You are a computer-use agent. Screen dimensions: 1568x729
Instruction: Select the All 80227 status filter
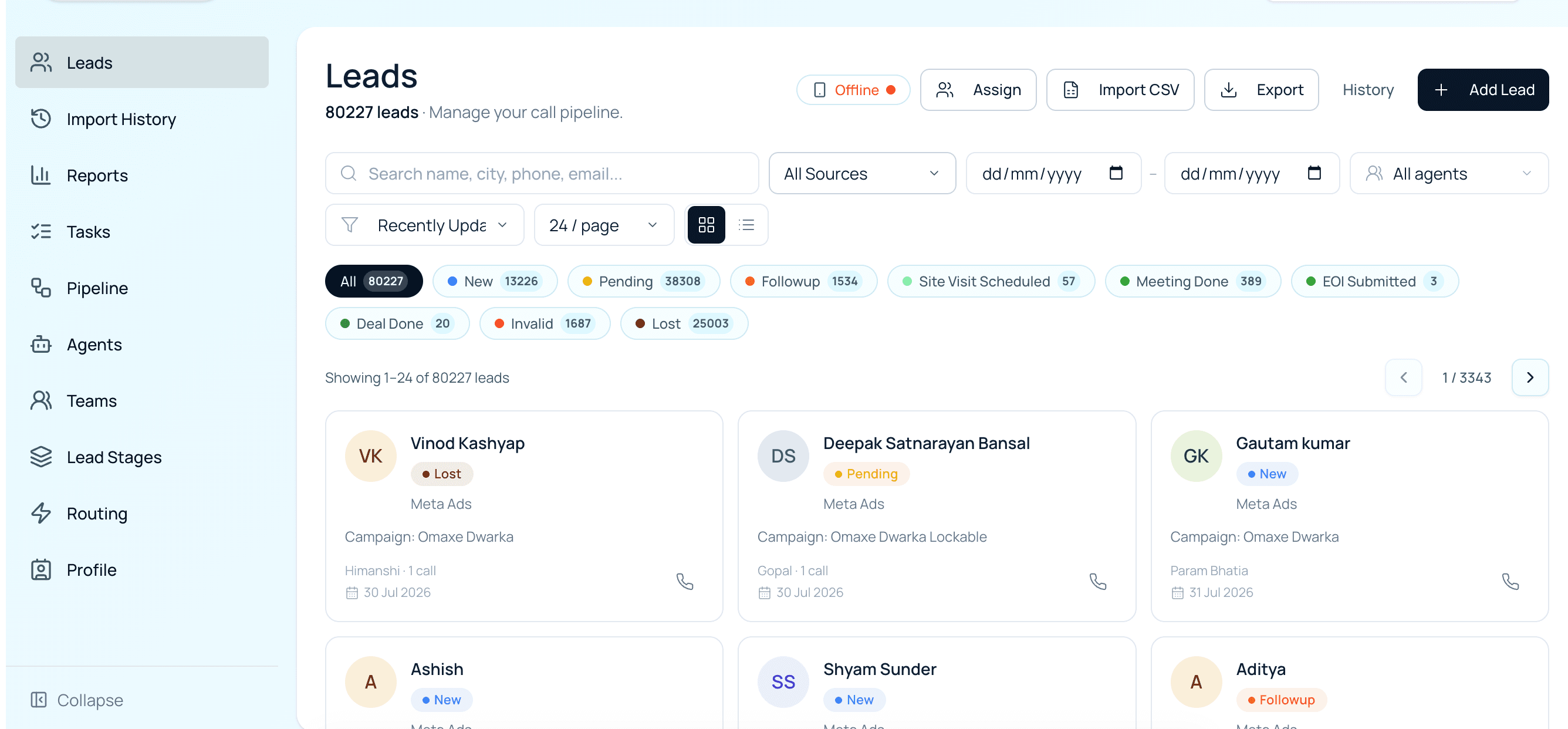point(374,281)
